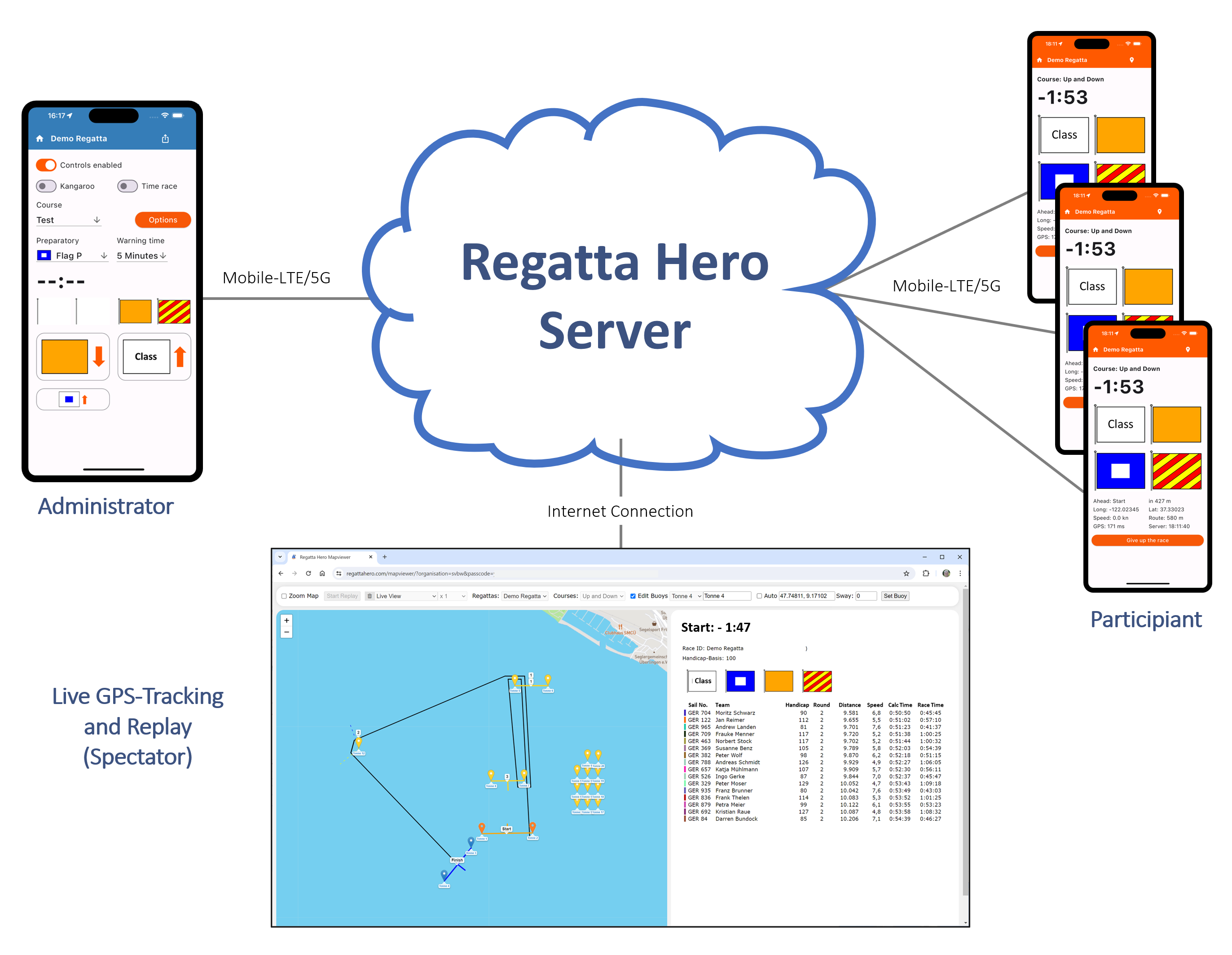Select the GER 84 Darren Bundock row
This screenshot has height=955, width=1232.
813,819
